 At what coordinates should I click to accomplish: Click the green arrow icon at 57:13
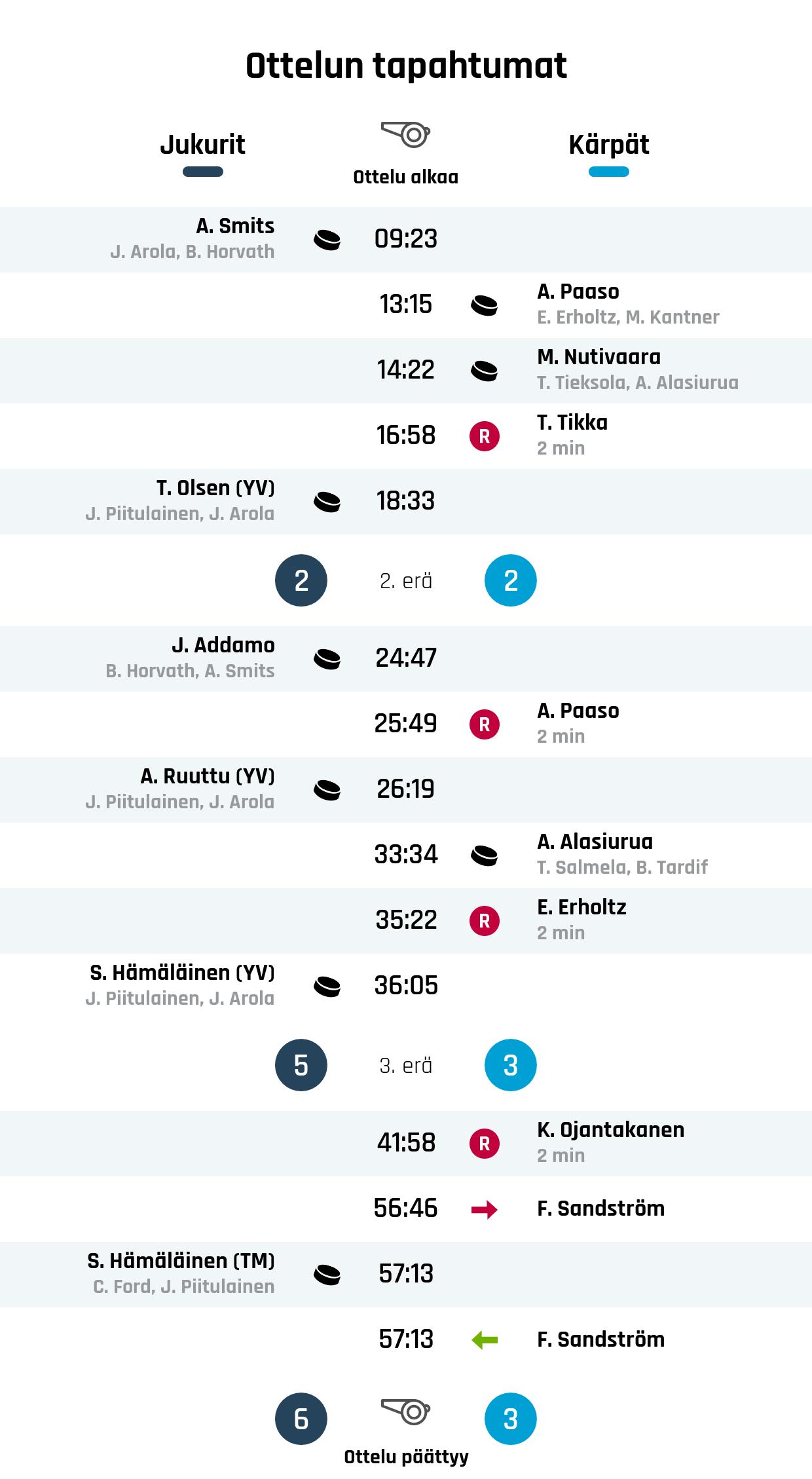pos(484,1340)
